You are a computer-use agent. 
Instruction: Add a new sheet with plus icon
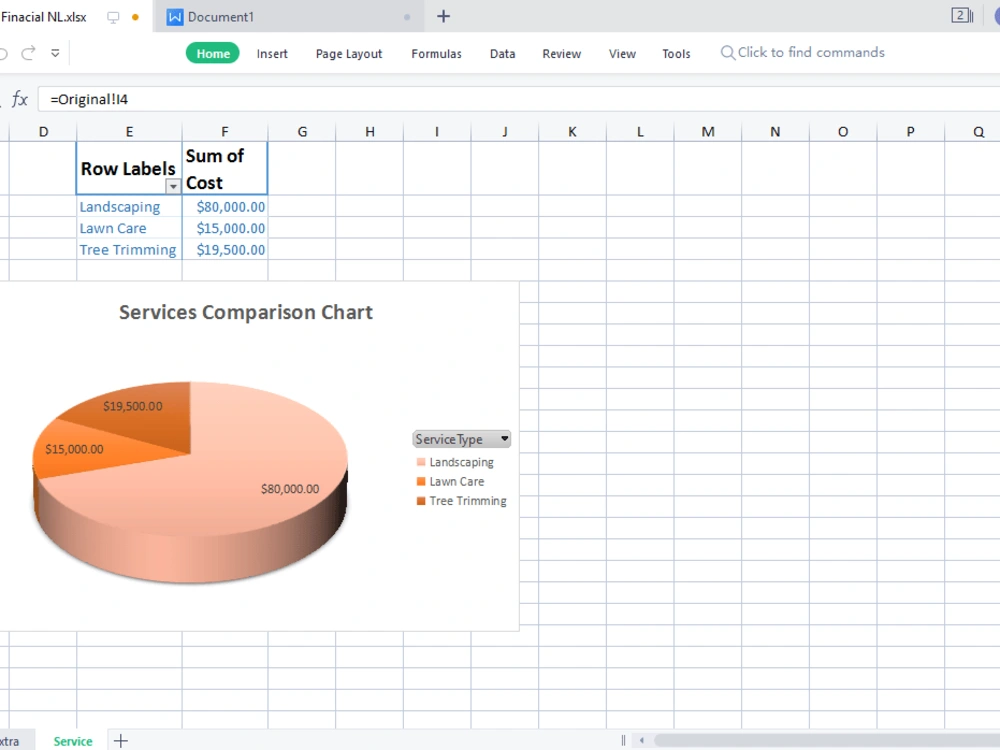(x=121, y=740)
